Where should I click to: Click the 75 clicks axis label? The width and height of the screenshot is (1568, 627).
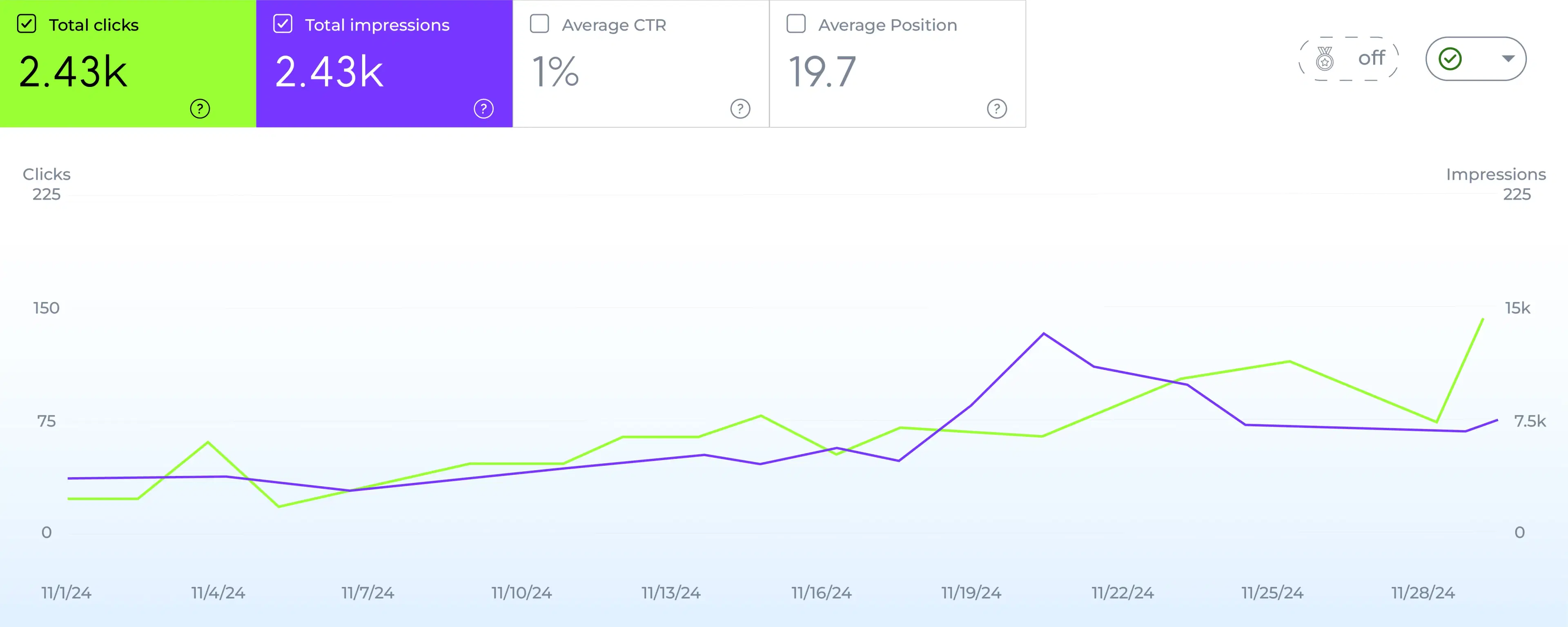[x=46, y=421]
